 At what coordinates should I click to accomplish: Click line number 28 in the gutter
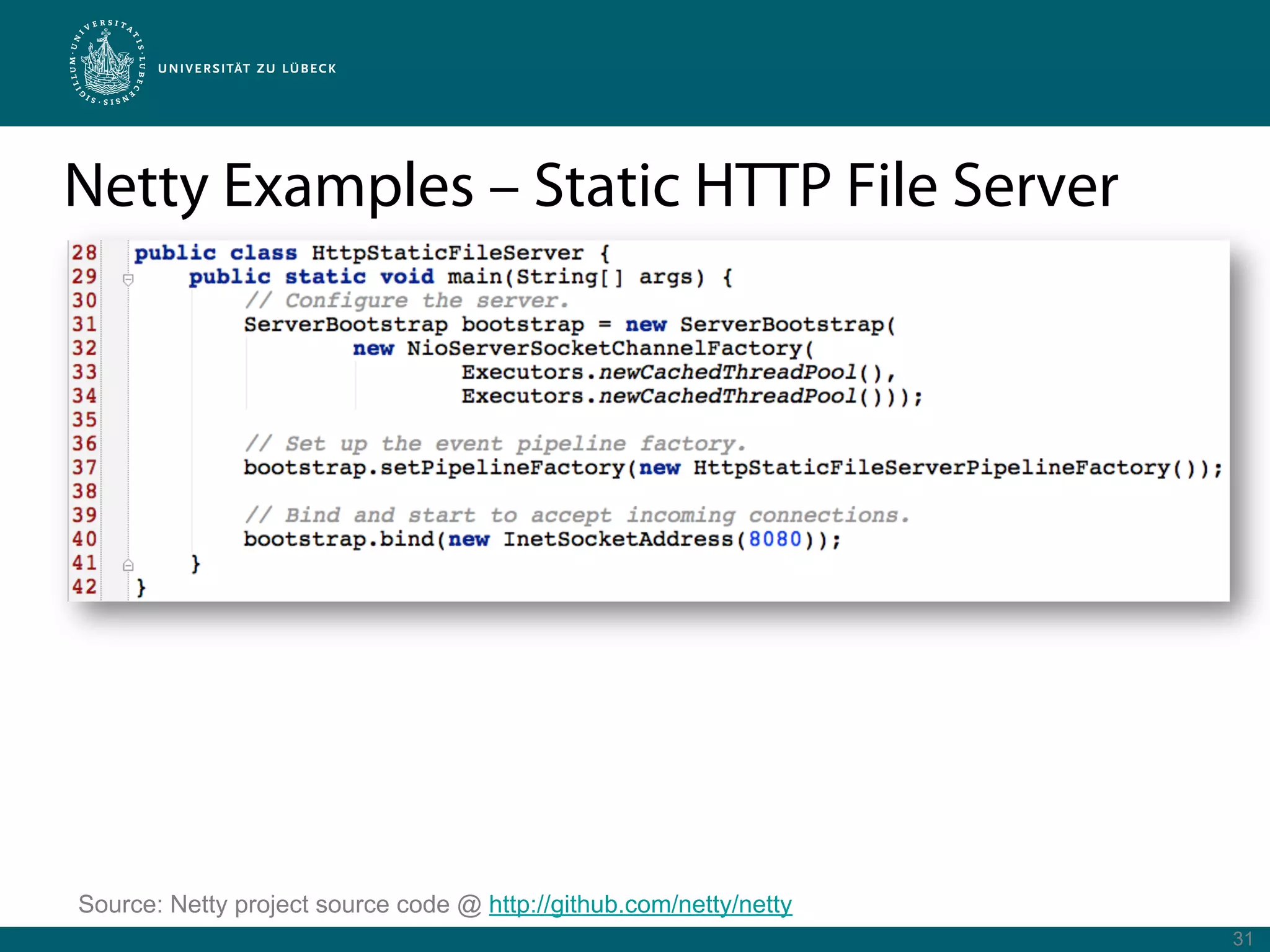click(x=84, y=253)
